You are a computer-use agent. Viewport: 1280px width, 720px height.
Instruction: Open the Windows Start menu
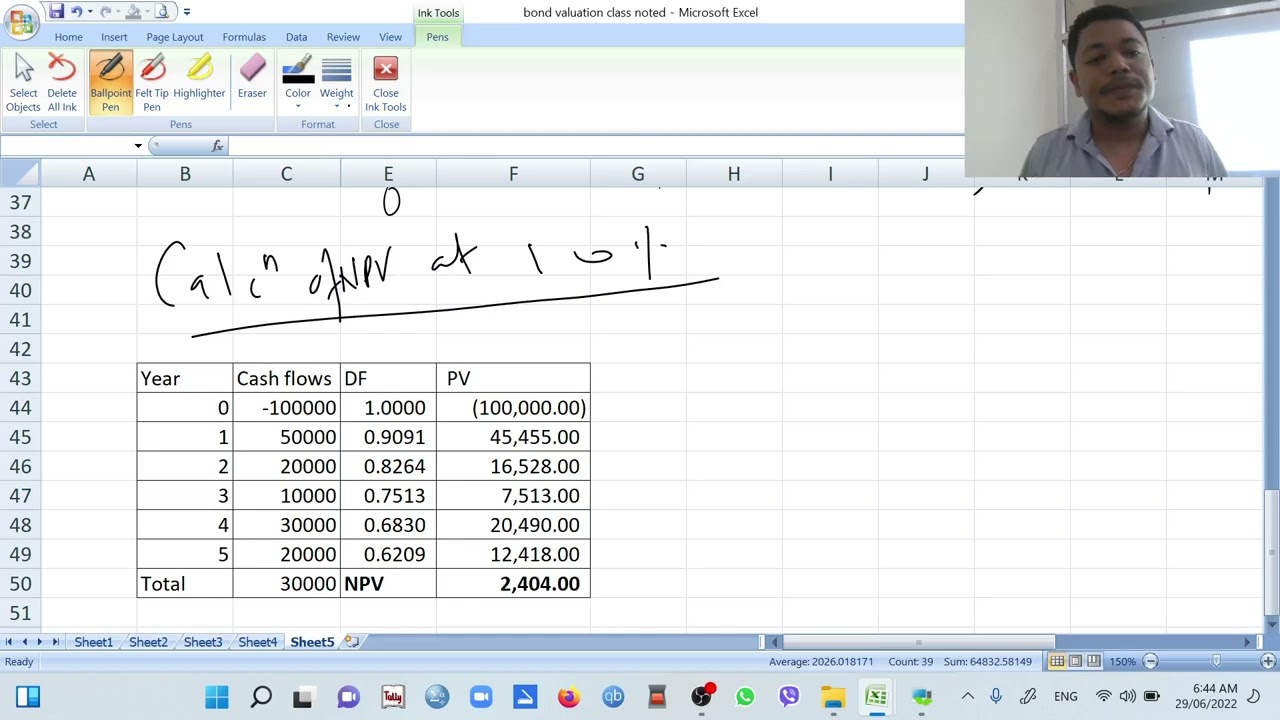pos(217,697)
